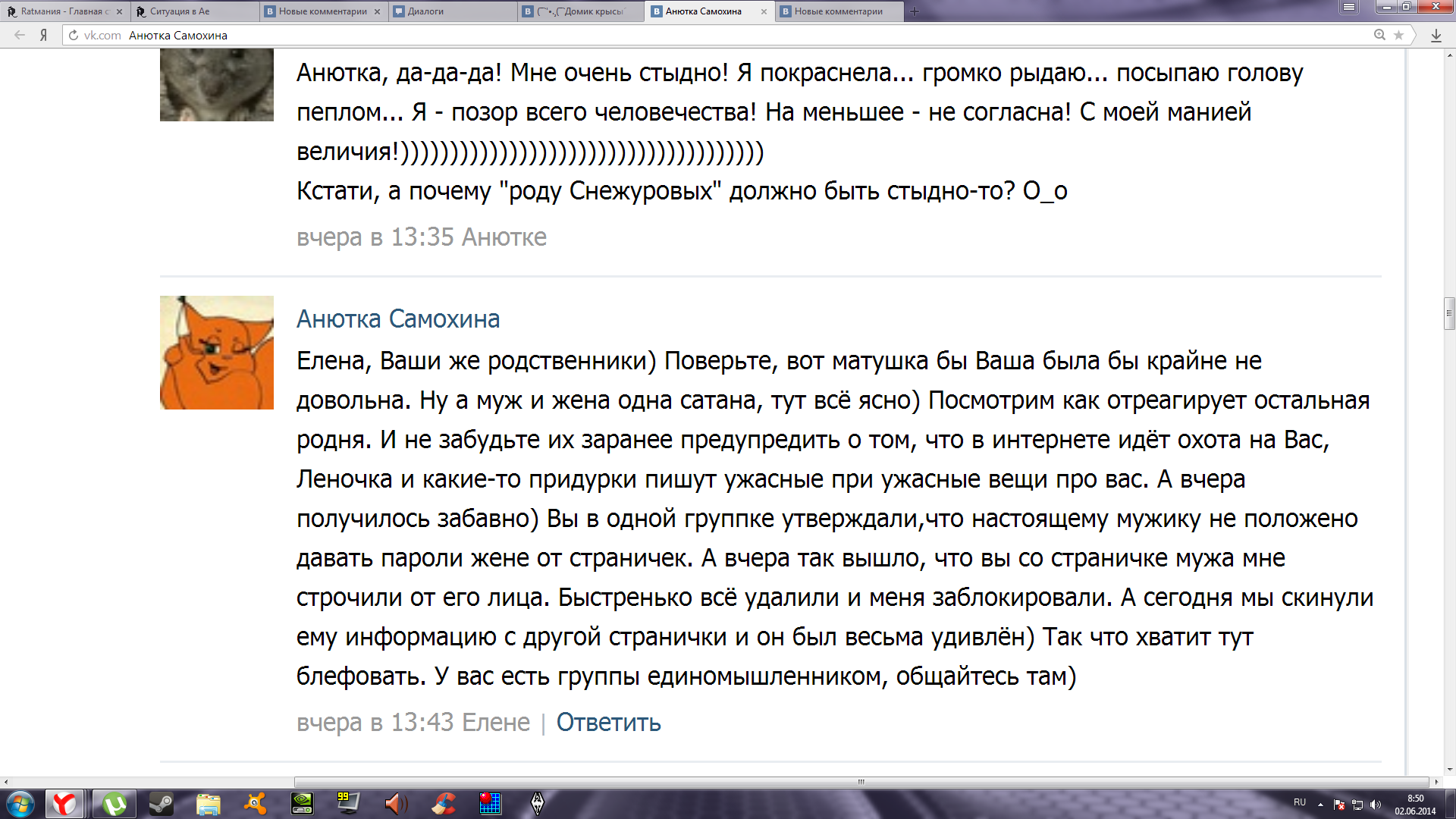The width and height of the screenshot is (1456, 819).
Task: Open the browser menu (three lines) button
Action: (x=1348, y=8)
